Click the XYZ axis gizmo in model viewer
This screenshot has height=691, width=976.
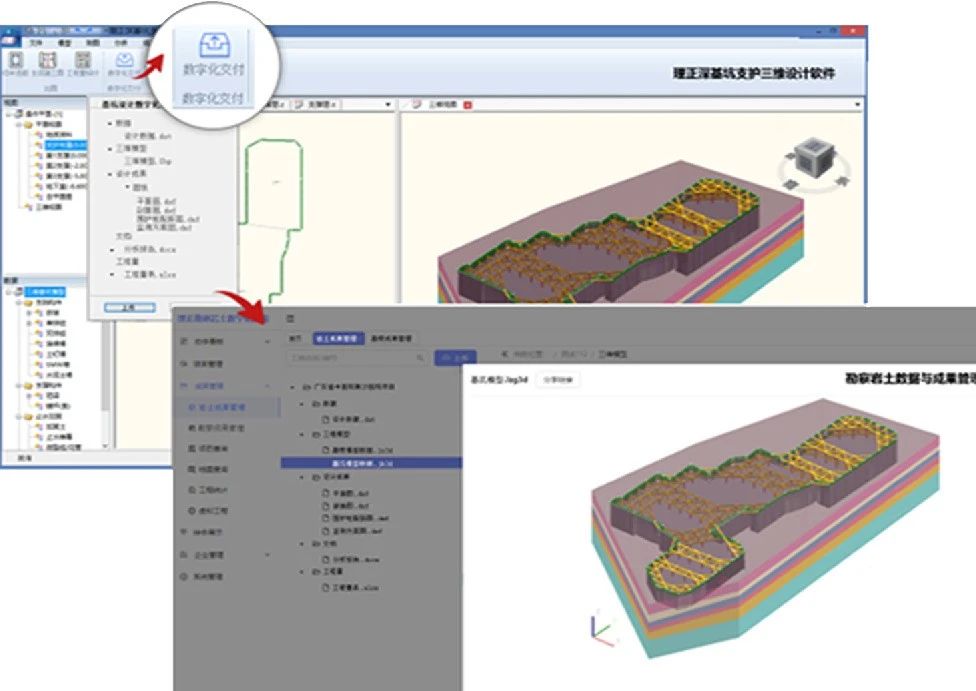tap(601, 628)
